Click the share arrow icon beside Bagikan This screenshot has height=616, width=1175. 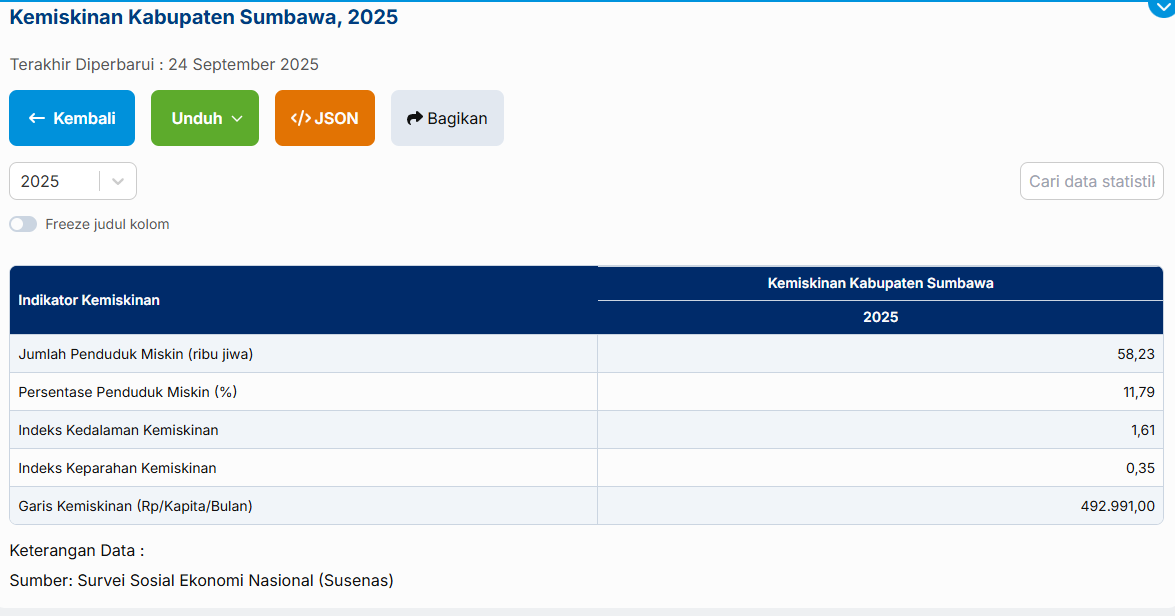pyautogui.click(x=415, y=118)
